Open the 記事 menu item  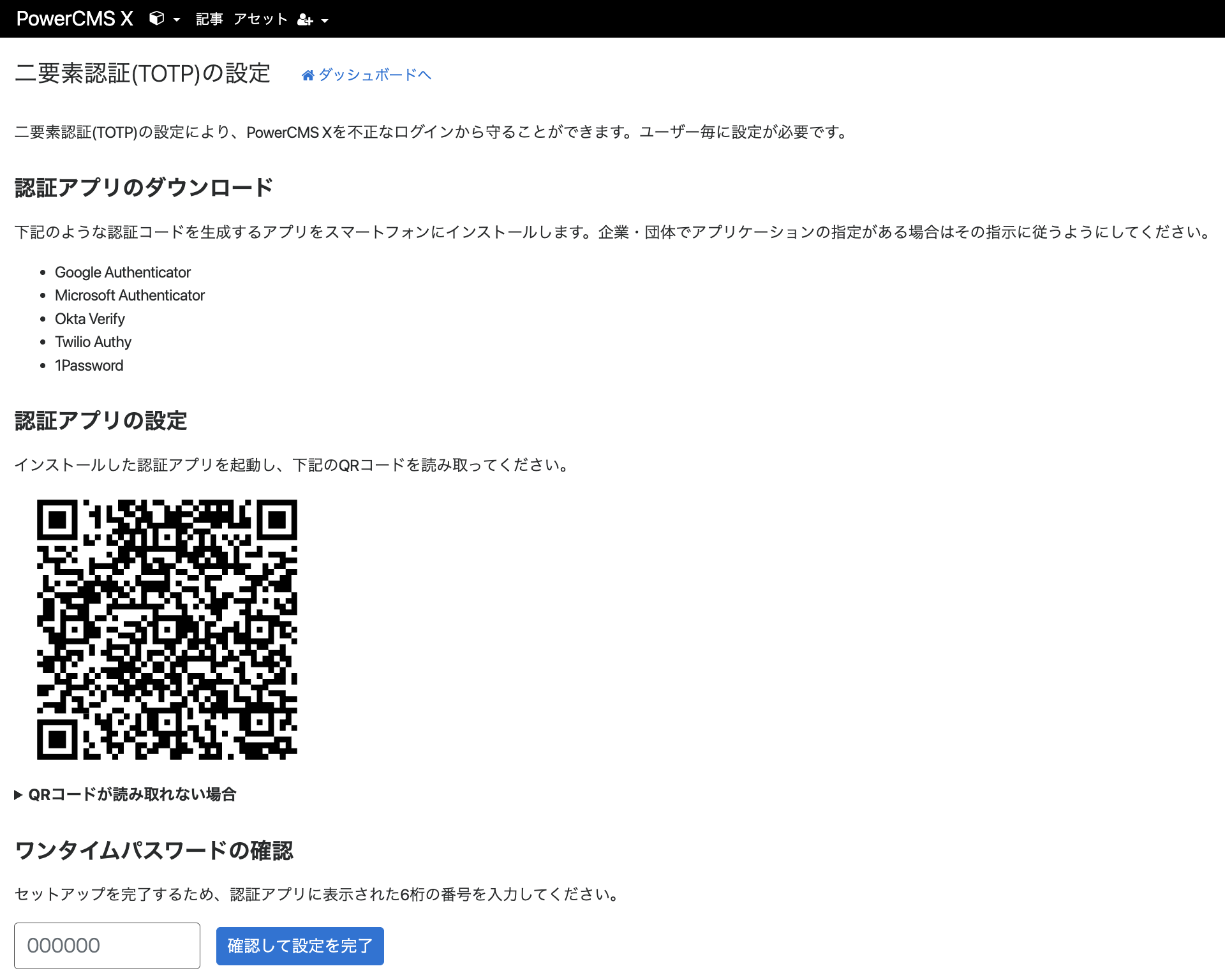[209, 19]
